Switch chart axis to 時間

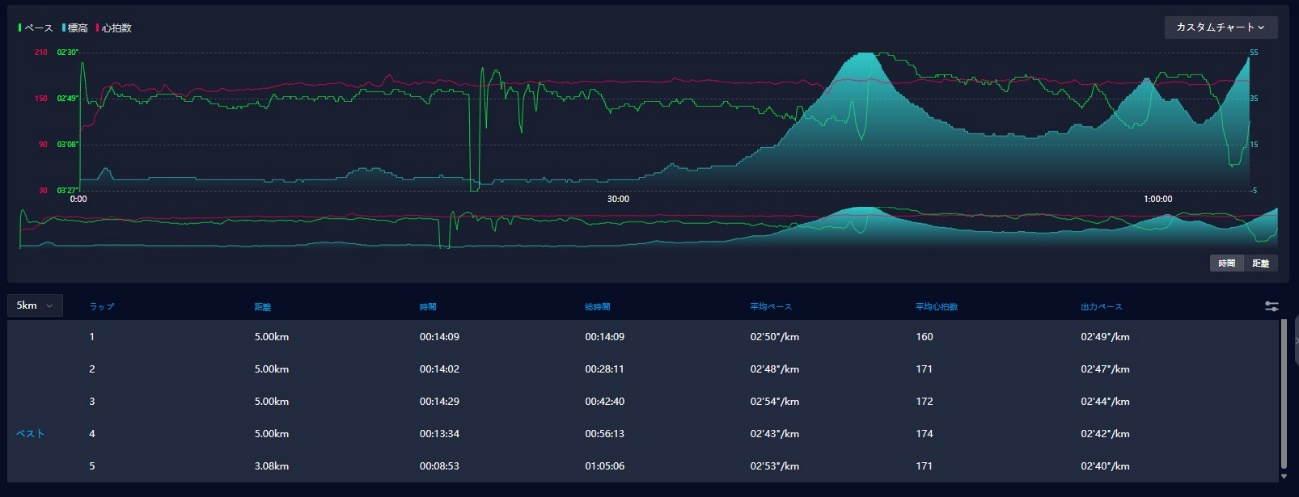(x=1226, y=263)
